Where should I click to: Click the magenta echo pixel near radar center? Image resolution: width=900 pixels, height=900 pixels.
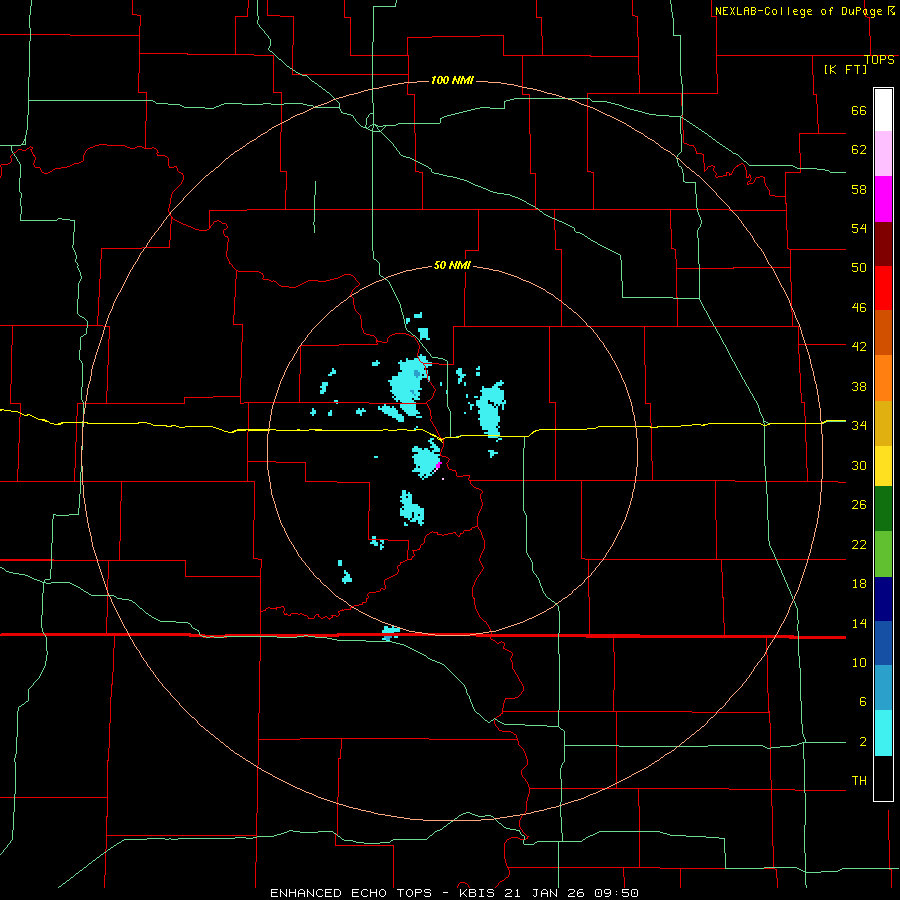439,464
